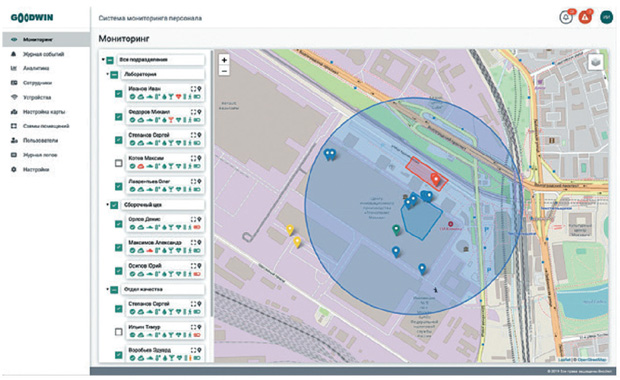Open the red alert triangle warnings

(585, 17)
